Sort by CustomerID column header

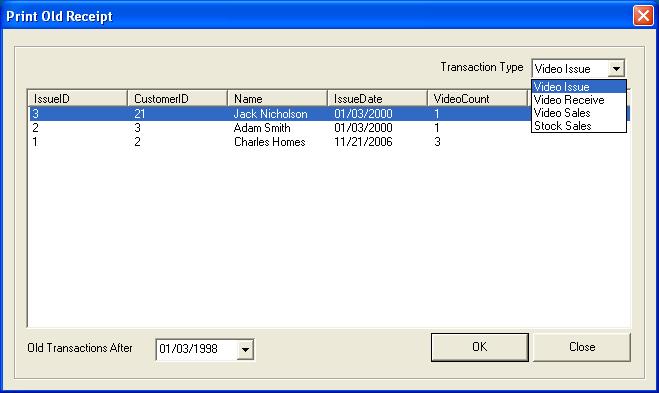click(x=177, y=98)
